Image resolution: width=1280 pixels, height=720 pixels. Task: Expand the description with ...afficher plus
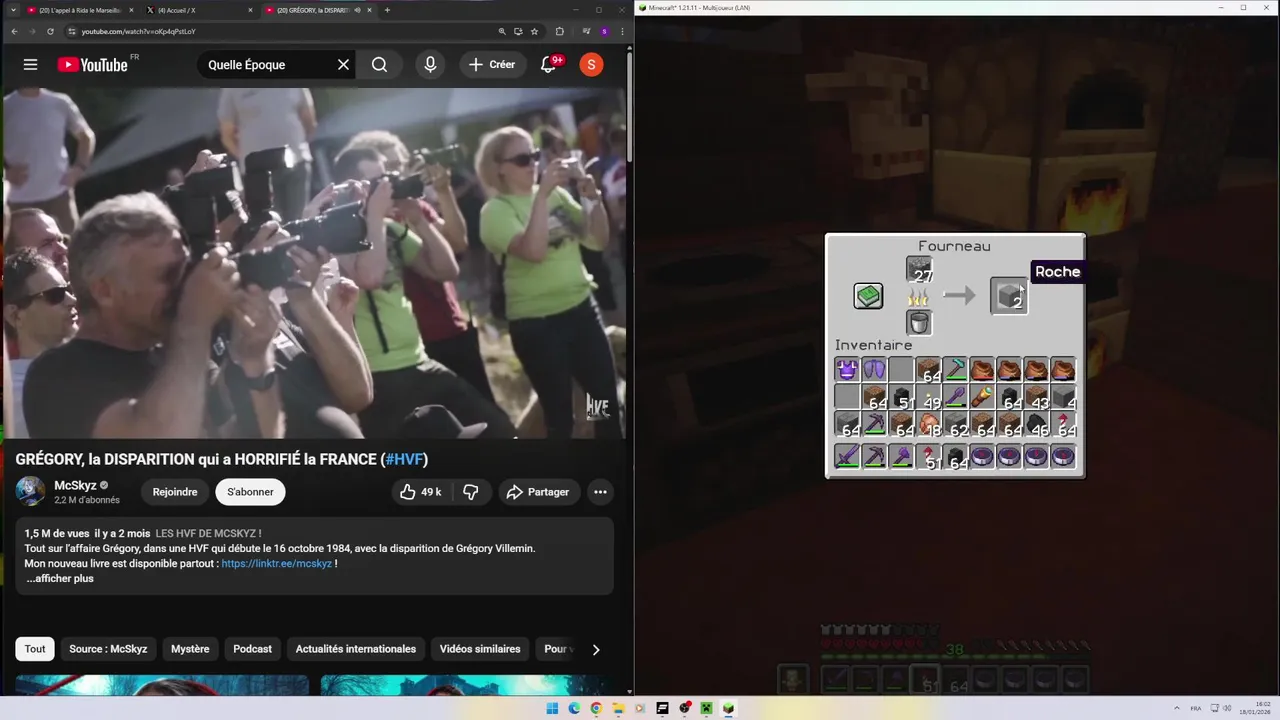[x=60, y=578]
